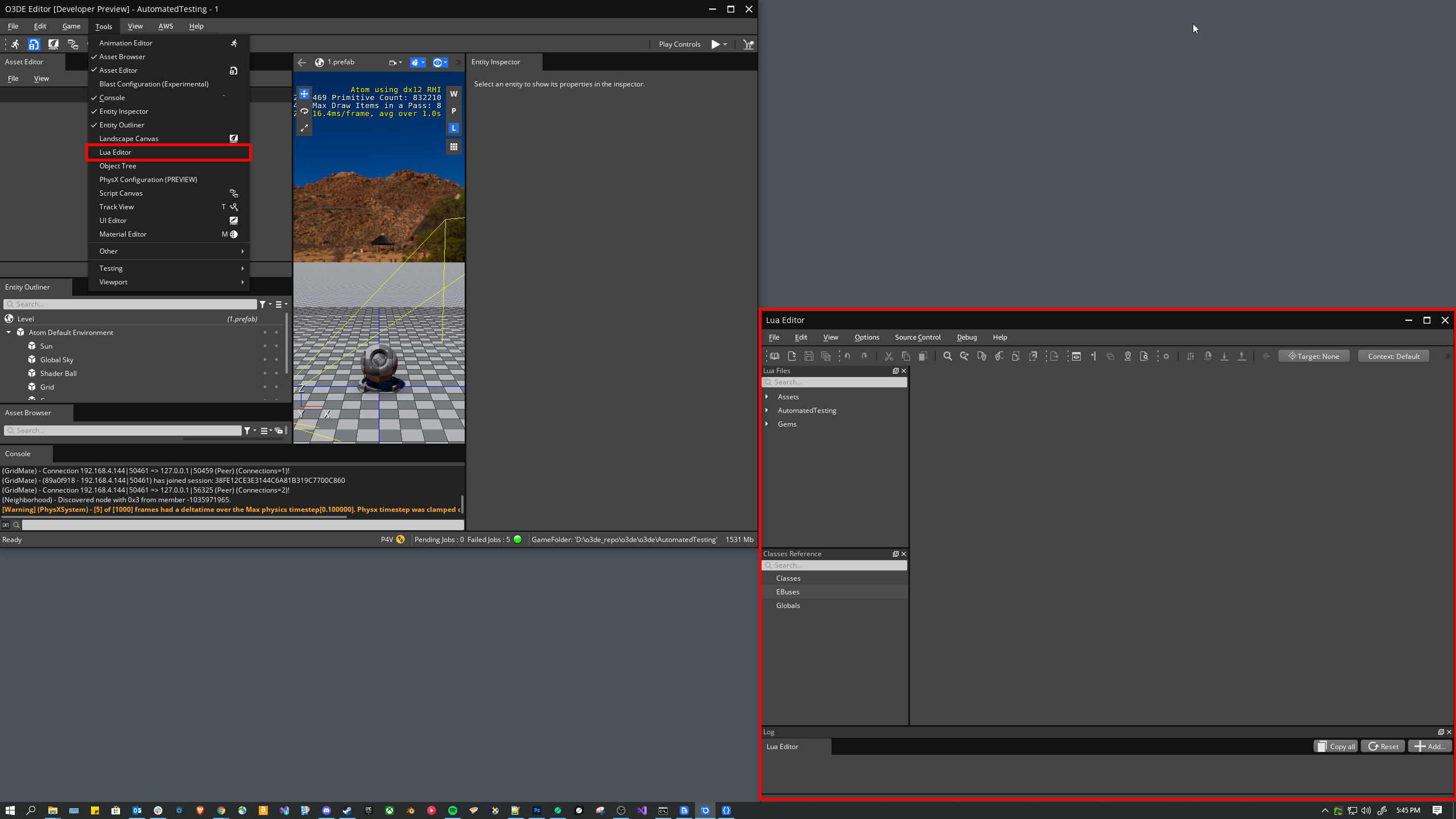Open AWS menu in O3DE Editor
The height and width of the screenshot is (819, 1456).
coord(166,26)
